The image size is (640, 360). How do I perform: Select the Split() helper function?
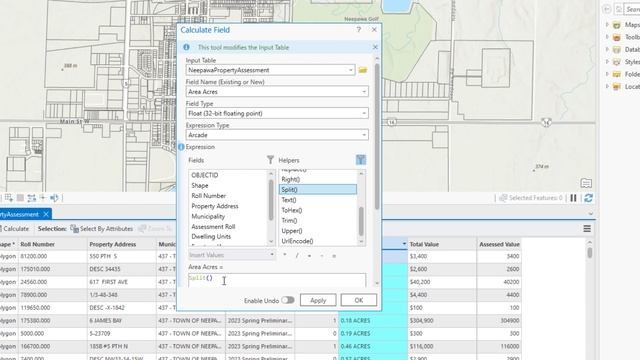(x=318, y=189)
